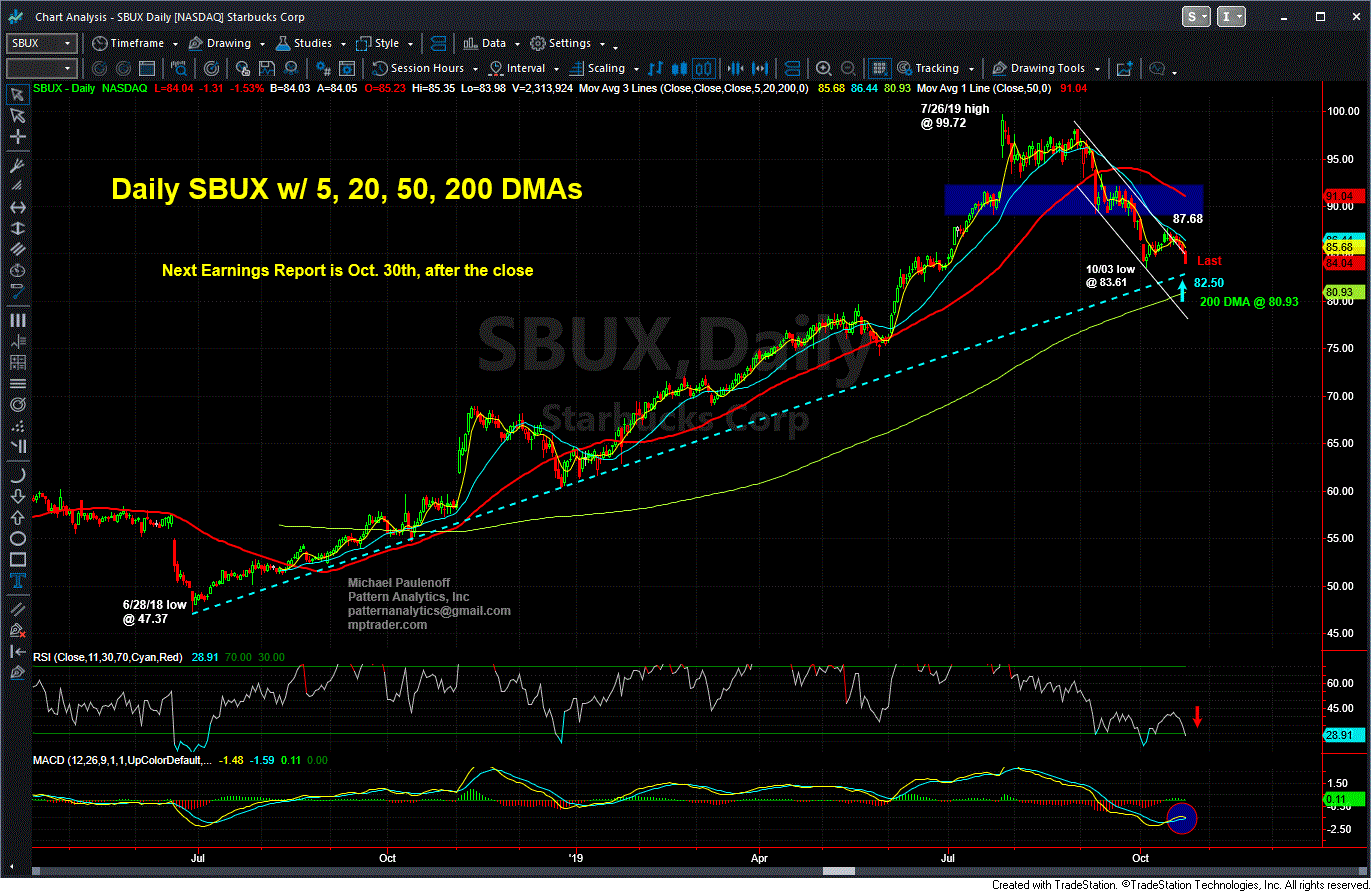
Task: Click the remove drawing objects icon
Action: (17, 631)
